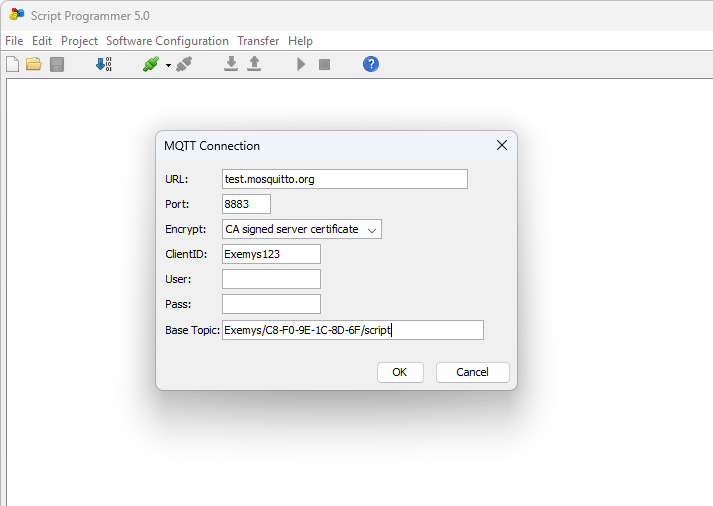Expand the arrow beside the connect icon
The width and height of the screenshot is (713, 506).
(x=168, y=65)
